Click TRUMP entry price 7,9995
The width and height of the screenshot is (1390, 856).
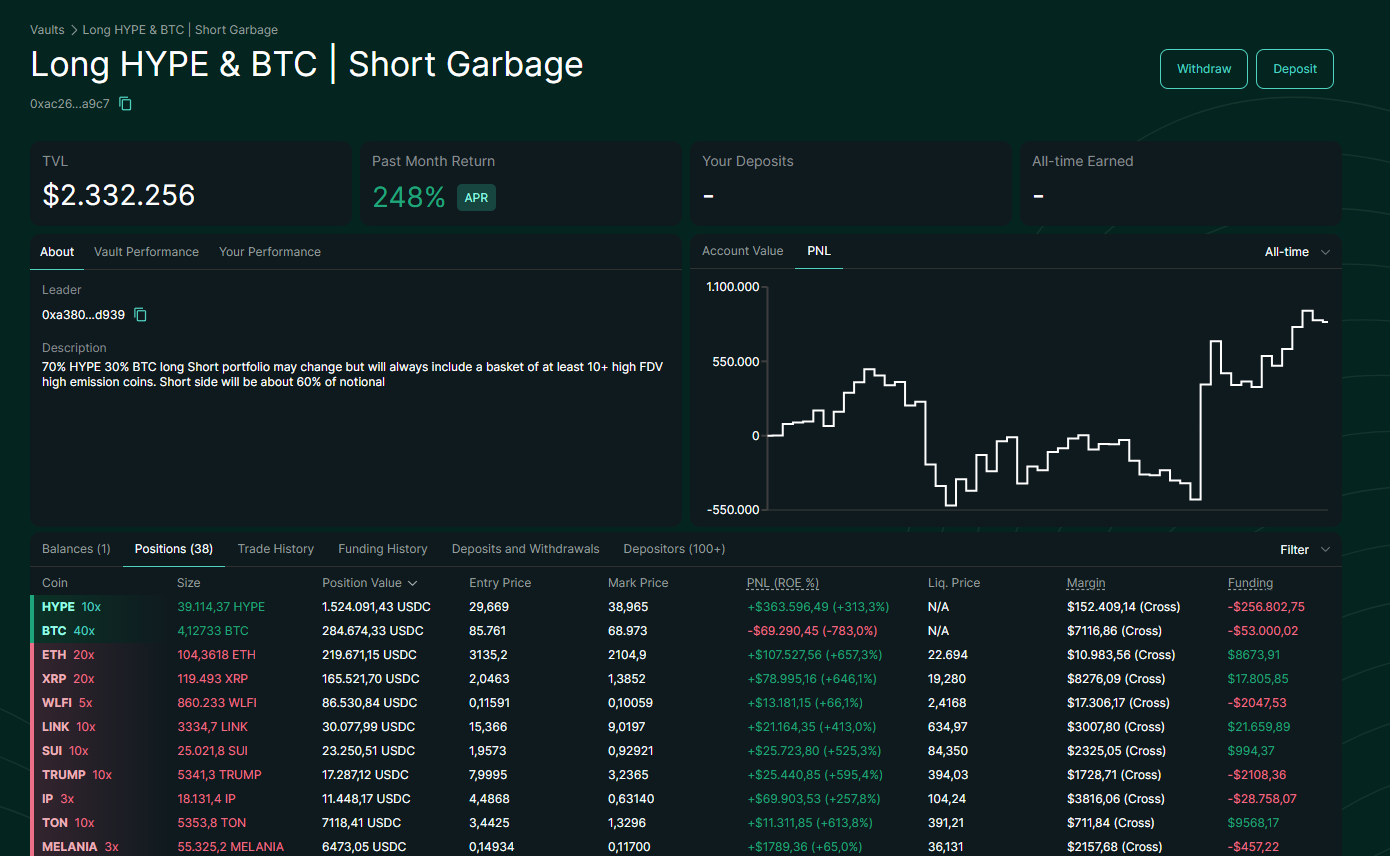tap(488, 775)
